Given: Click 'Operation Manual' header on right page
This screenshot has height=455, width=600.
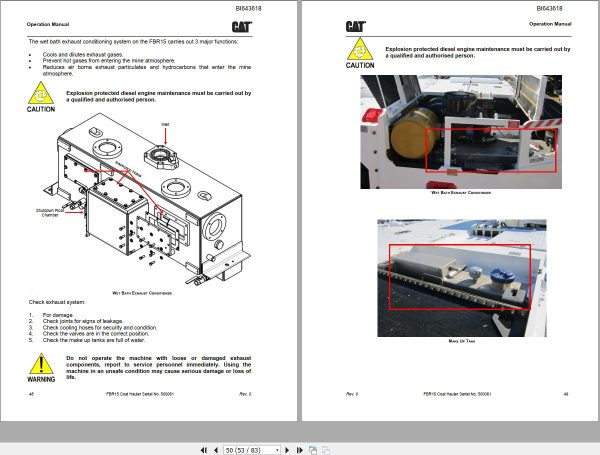Looking at the screenshot, I should click(x=550, y=24).
